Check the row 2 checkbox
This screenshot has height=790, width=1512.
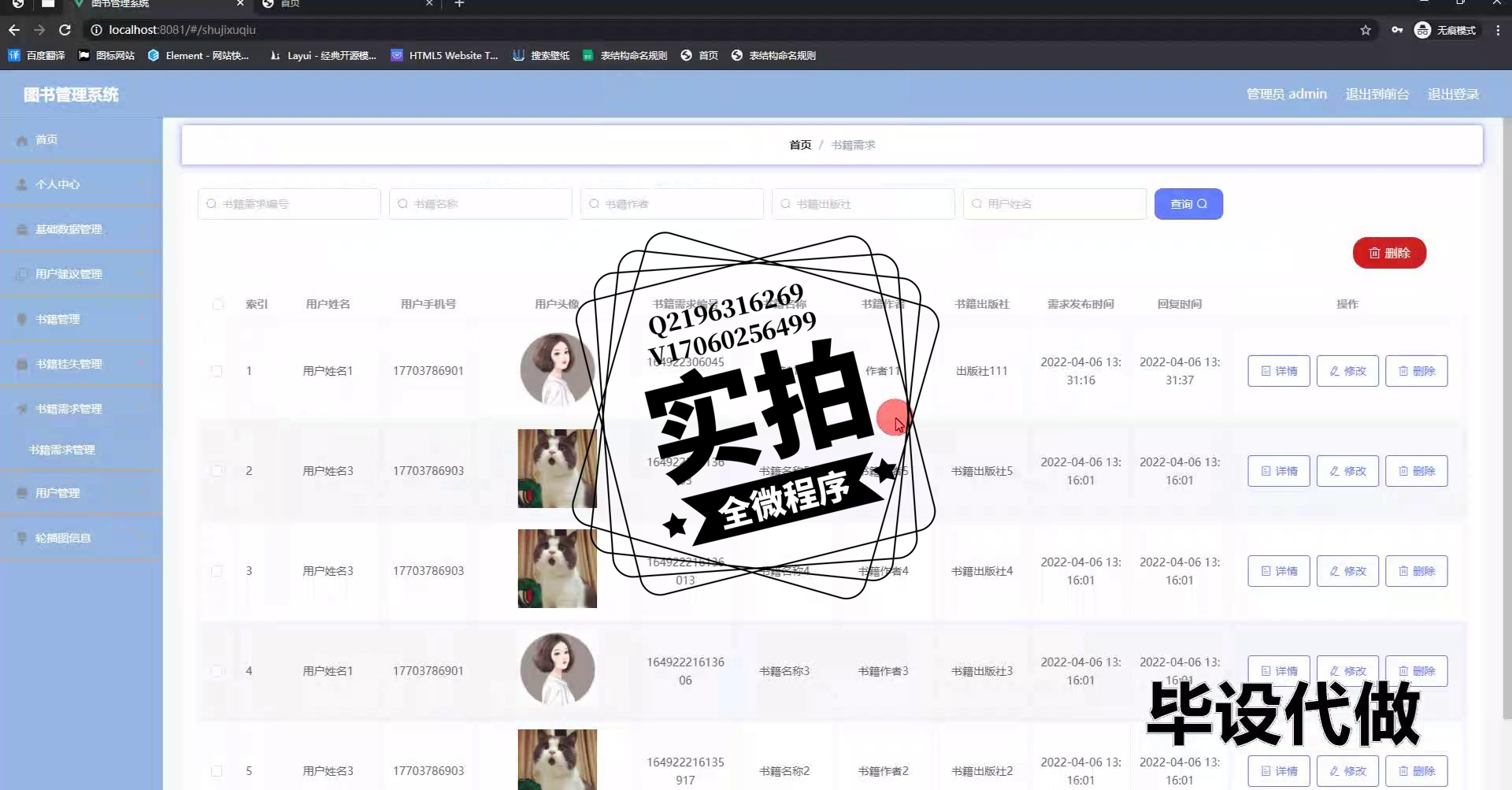[x=217, y=471]
